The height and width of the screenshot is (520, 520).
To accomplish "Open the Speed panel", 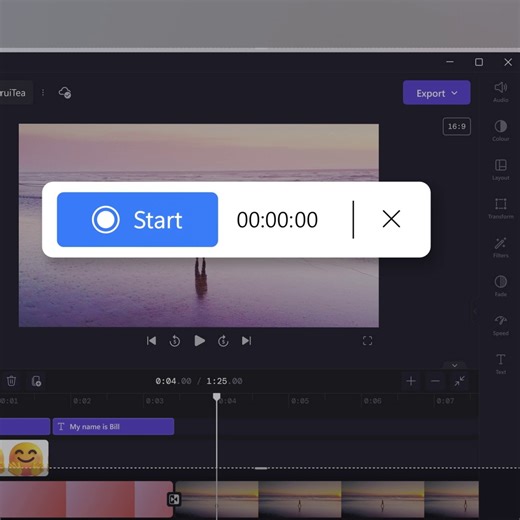I will (501, 325).
